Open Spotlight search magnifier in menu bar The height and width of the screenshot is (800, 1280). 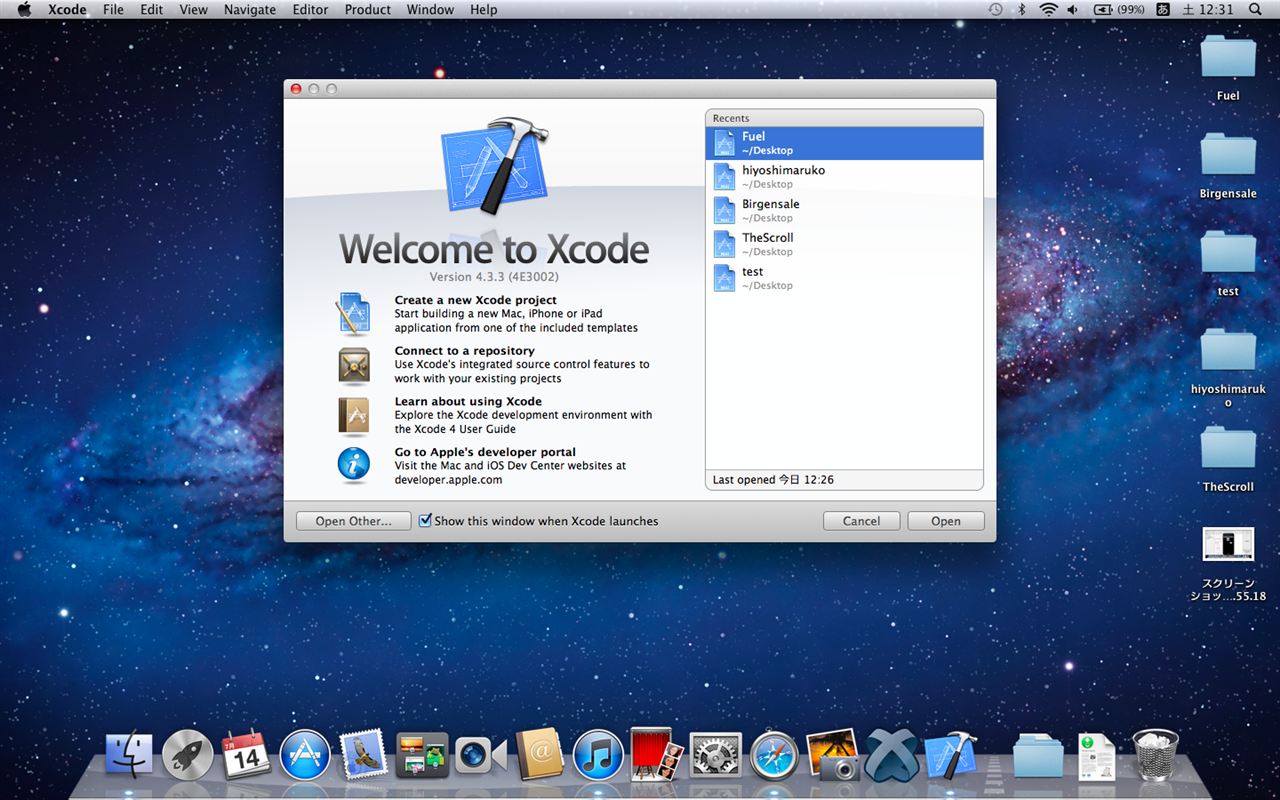[x=1256, y=9]
